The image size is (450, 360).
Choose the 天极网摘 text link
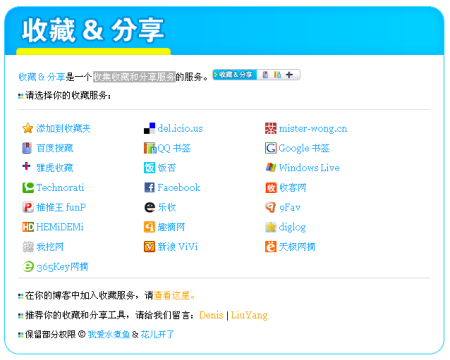pos(297,247)
